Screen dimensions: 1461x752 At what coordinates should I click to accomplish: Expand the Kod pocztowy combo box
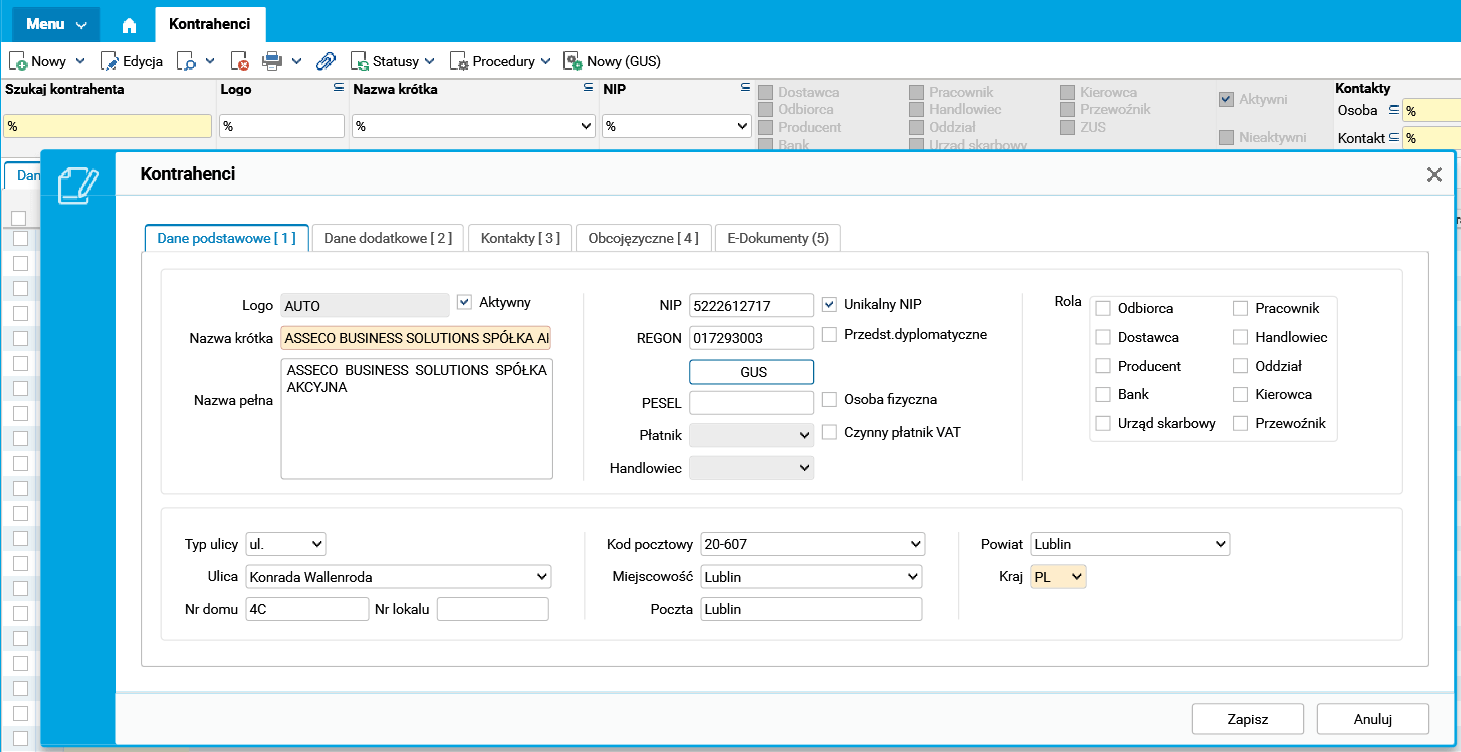pos(813,544)
